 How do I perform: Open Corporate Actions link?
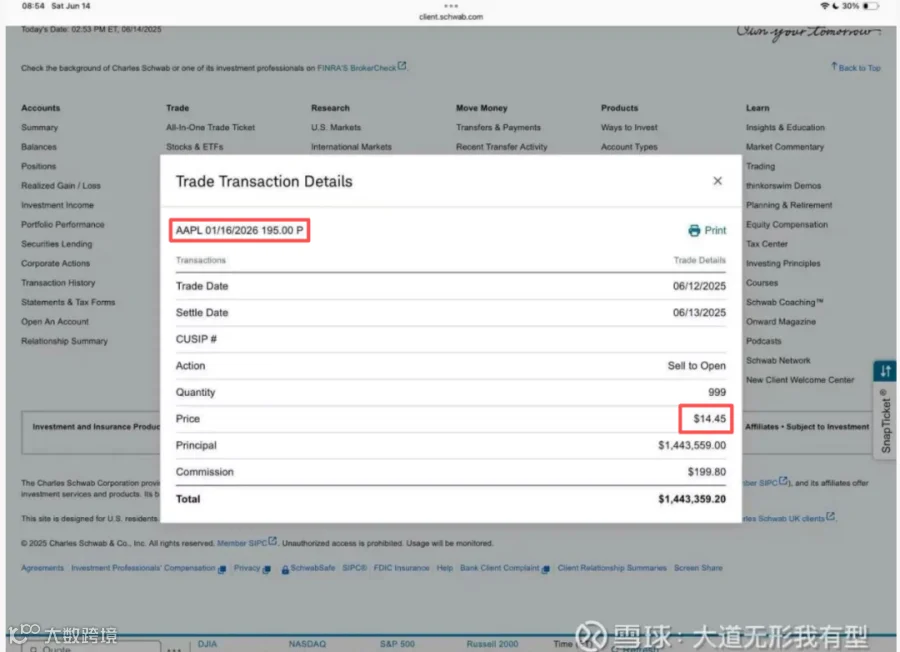[56, 263]
